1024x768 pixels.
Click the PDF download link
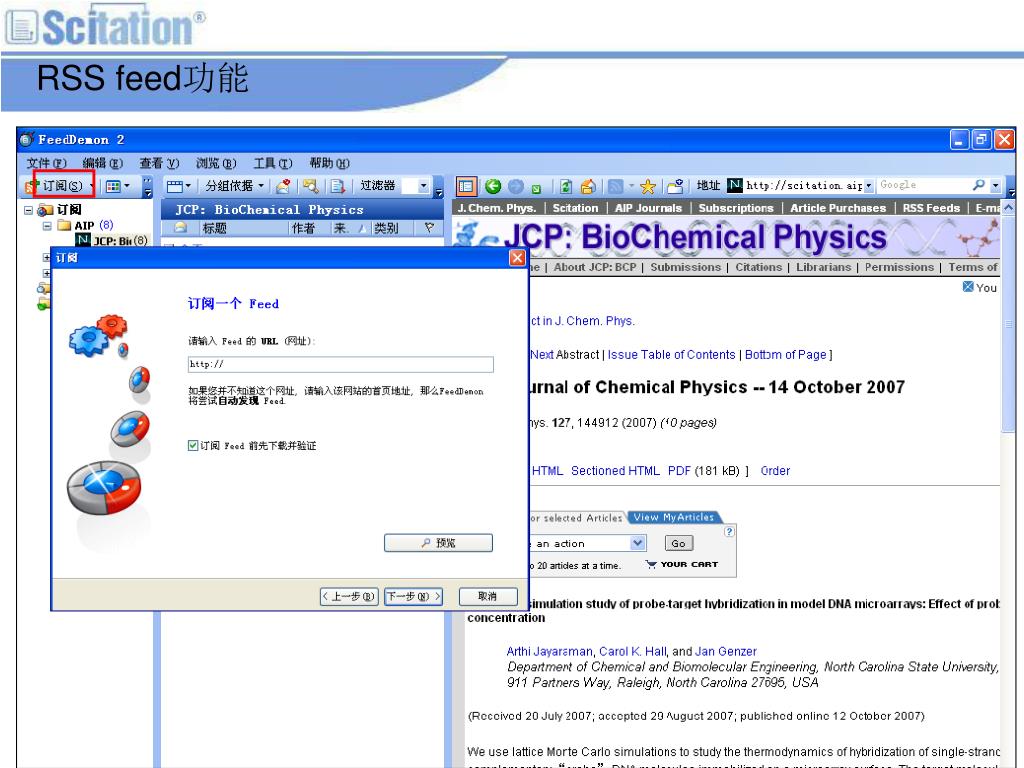[679, 471]
